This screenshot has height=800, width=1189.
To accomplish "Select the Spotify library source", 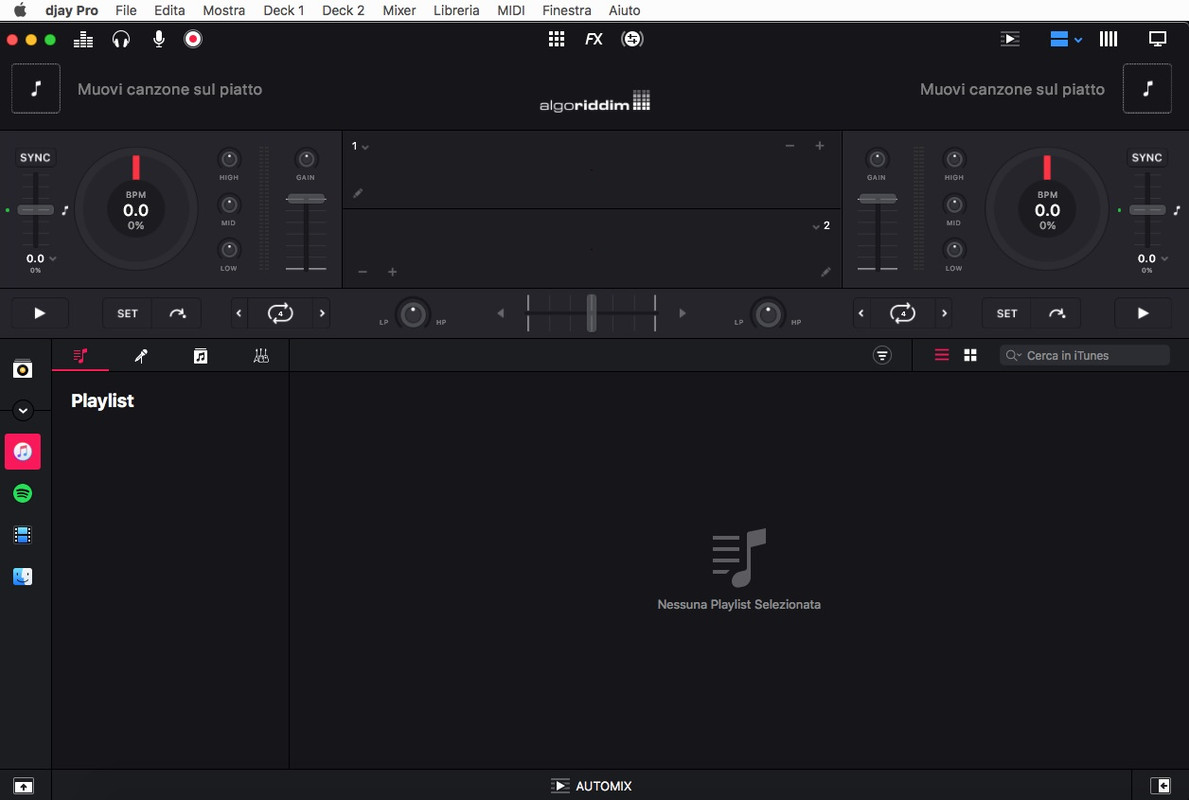I will 23,494.
